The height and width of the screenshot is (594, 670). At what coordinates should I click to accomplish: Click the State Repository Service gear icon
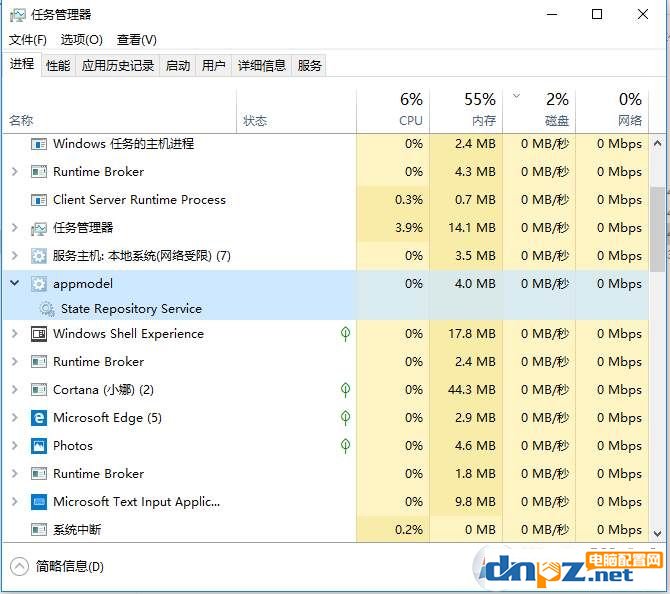(x=47, y=309)
